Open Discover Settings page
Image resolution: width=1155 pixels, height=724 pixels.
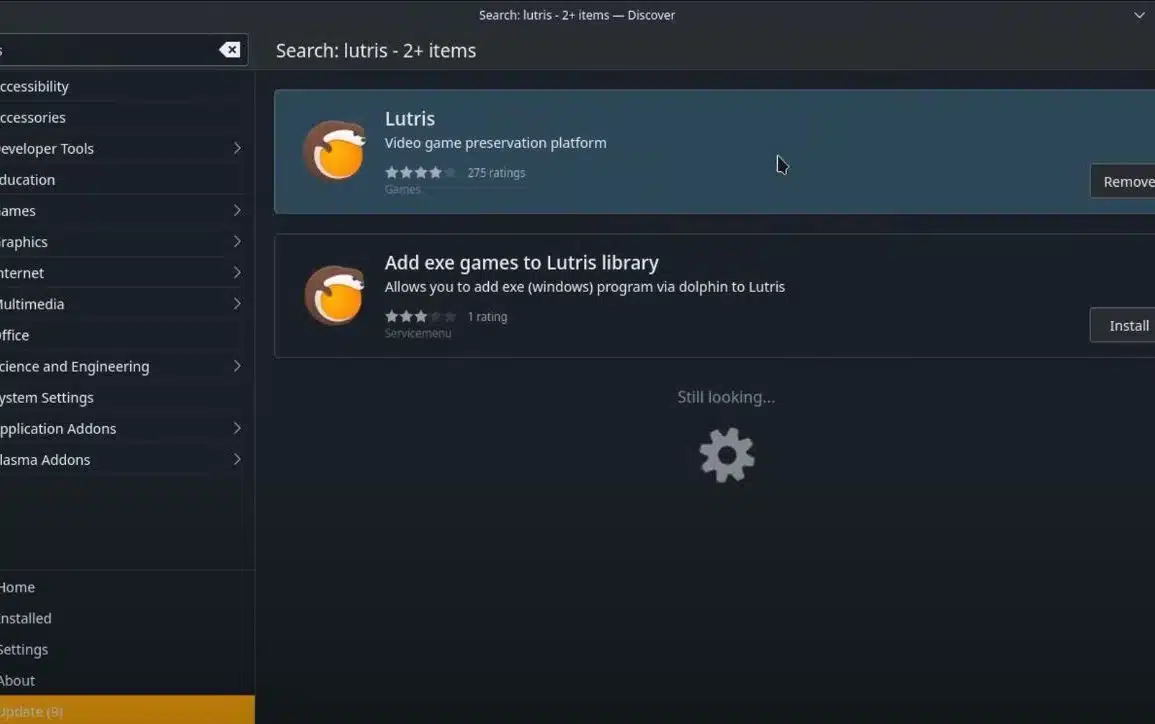[x=127, y=650]
